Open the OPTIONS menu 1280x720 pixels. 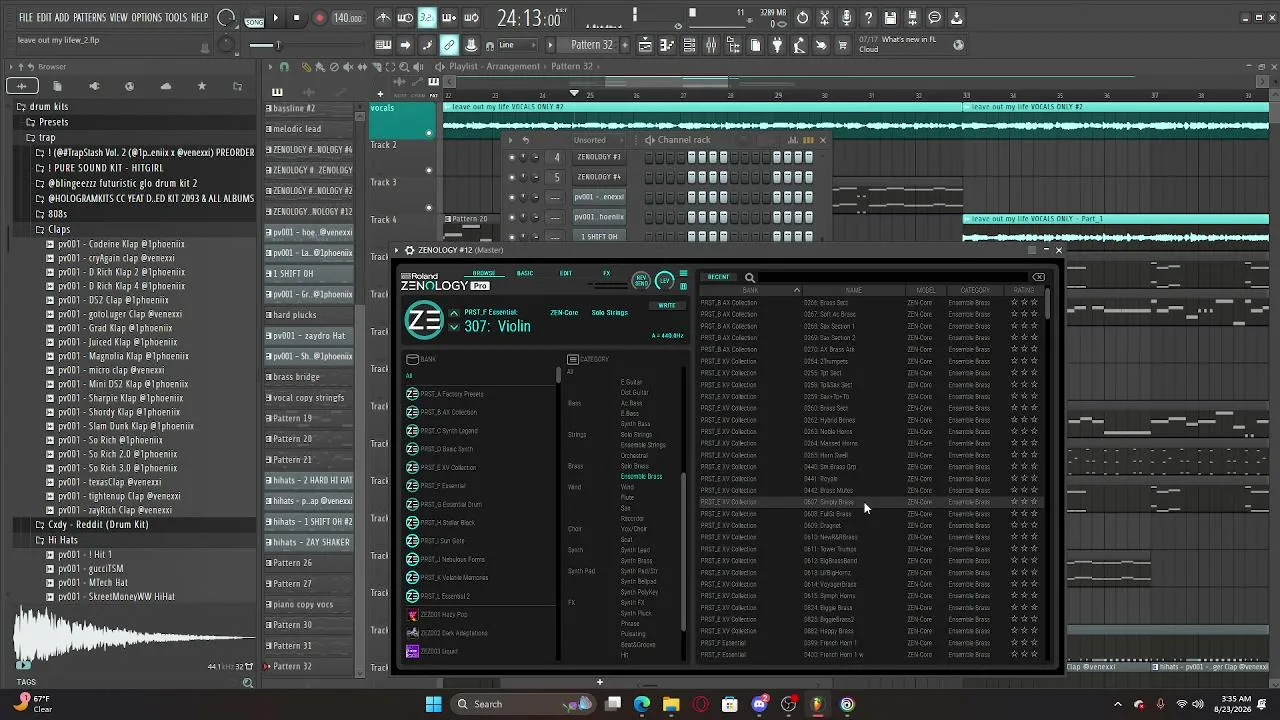click(x=146, y=18)
